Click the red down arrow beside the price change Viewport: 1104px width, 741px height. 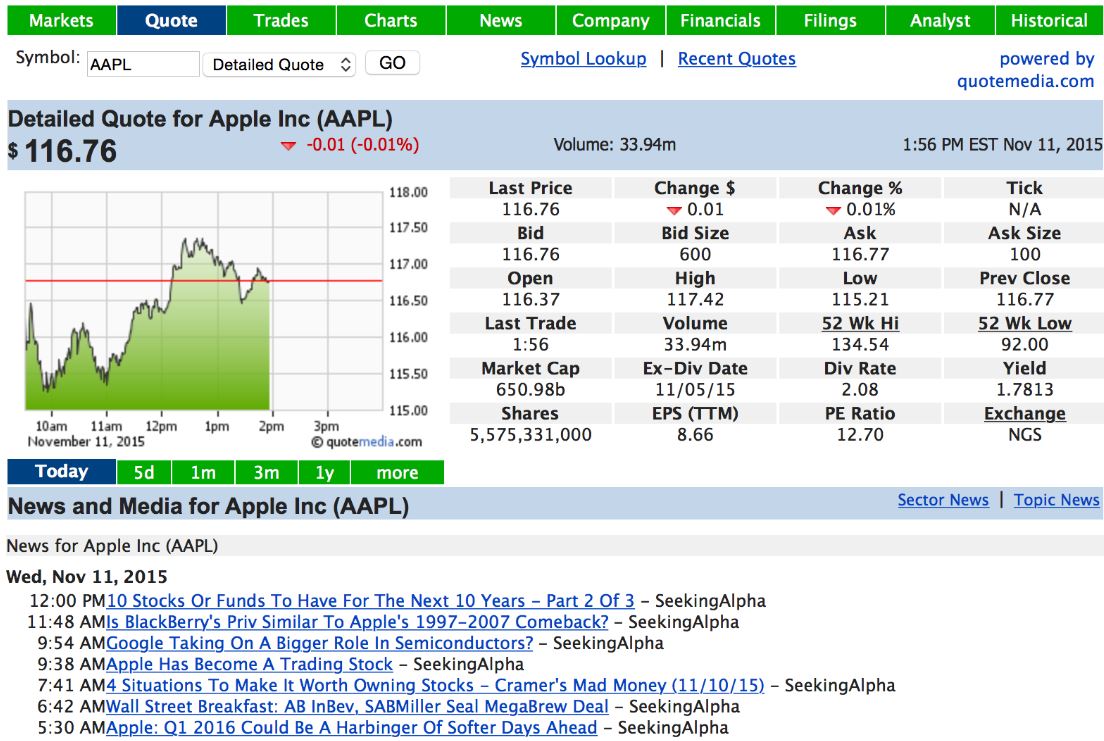289,146
